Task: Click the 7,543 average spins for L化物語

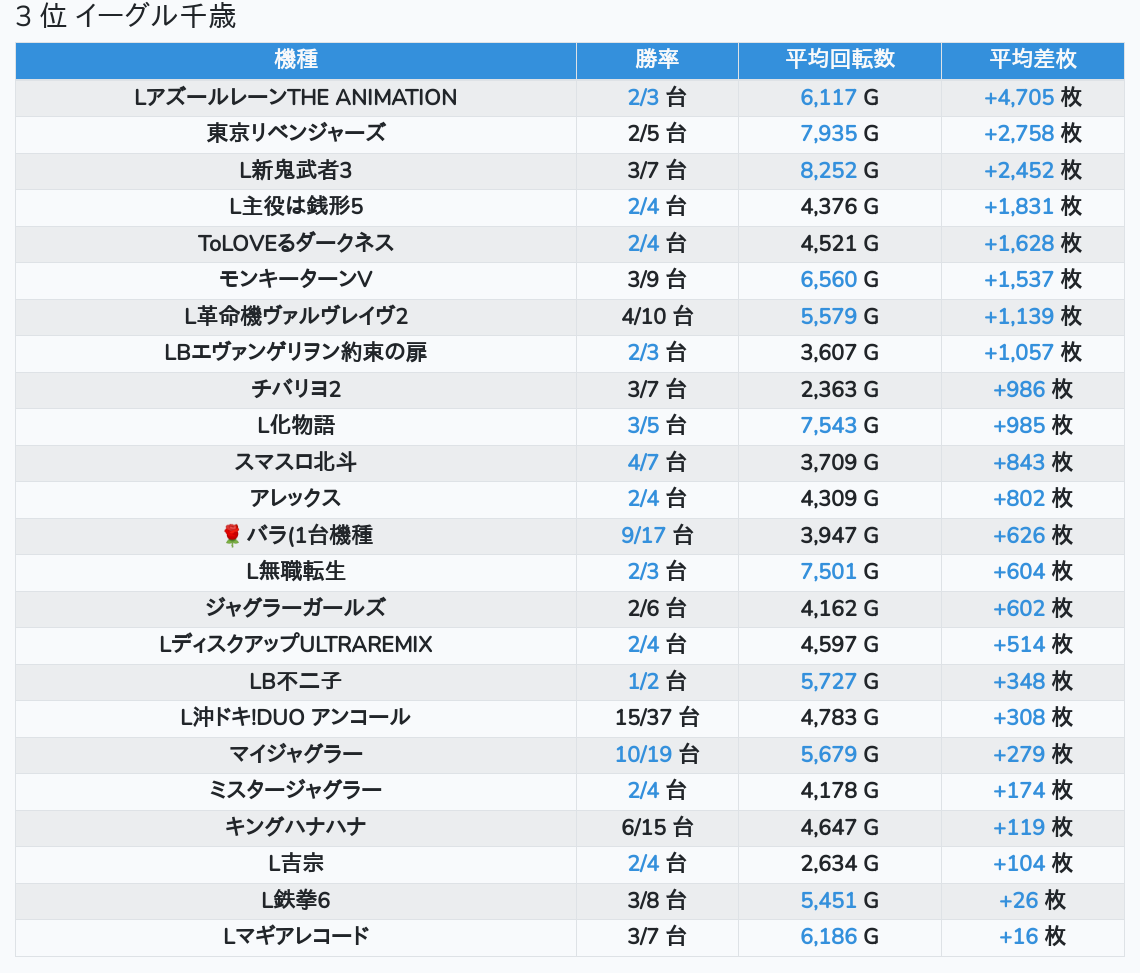Action: [x=828, y=426]
